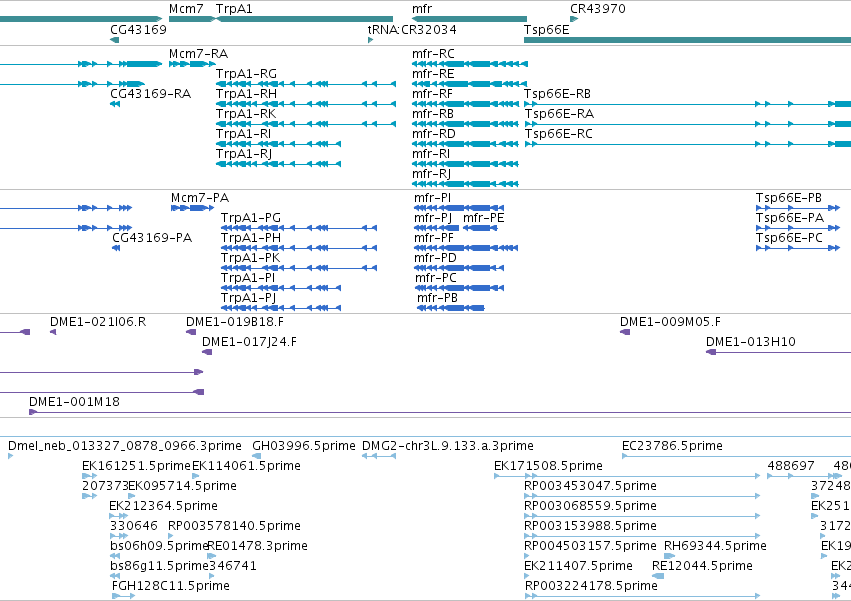This screenshot has width=851, height=601.
Task: Select the TrpA1-PK protein label
Action: point(250,258)
